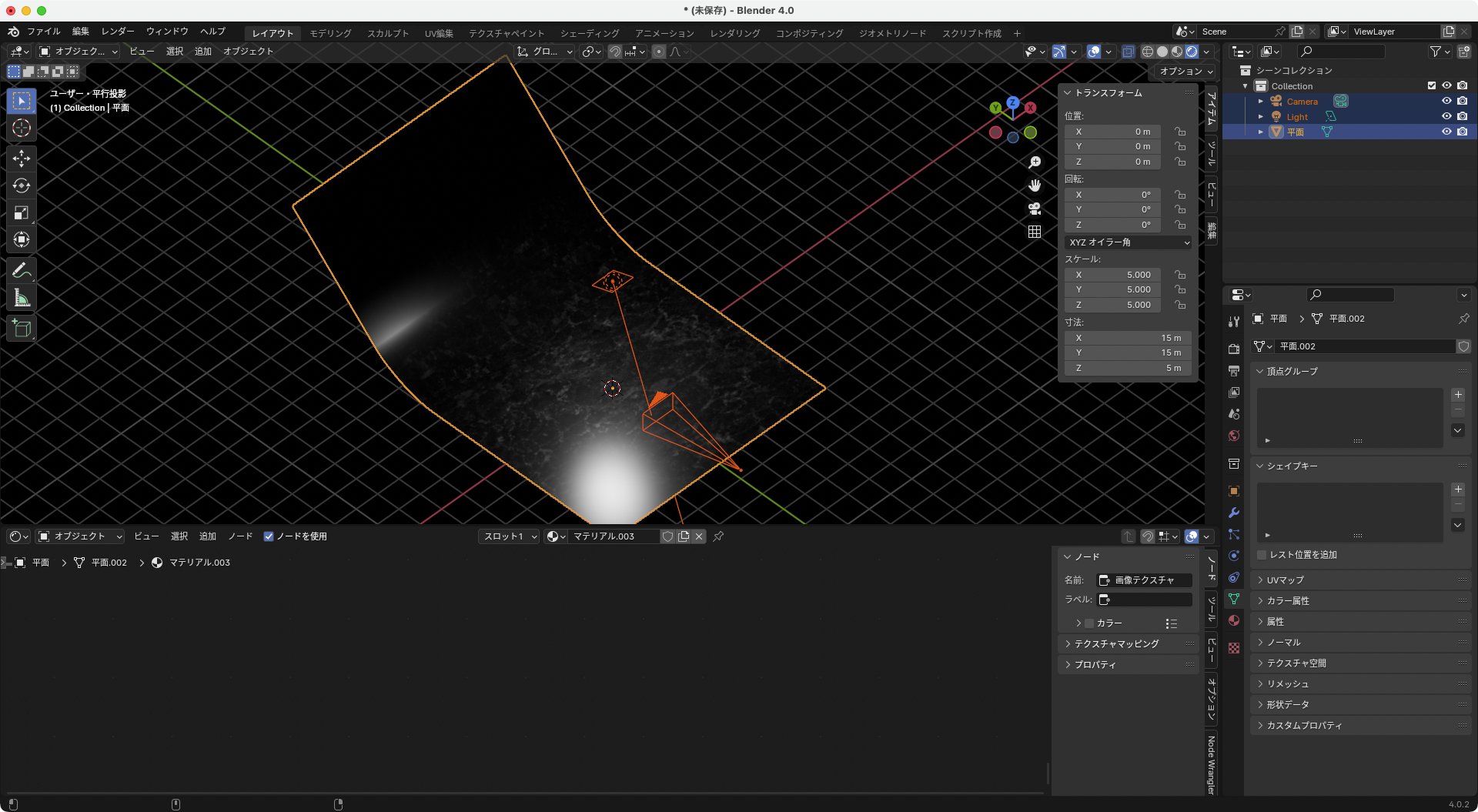Select the Rotate tool in the toolbar
This screenshot has height=812, width=1478.
[x=22, y=185]
